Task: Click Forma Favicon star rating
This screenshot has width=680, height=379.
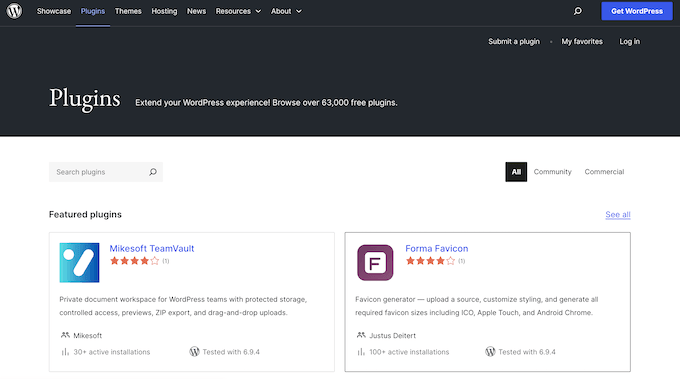Action: pos(430,261)
